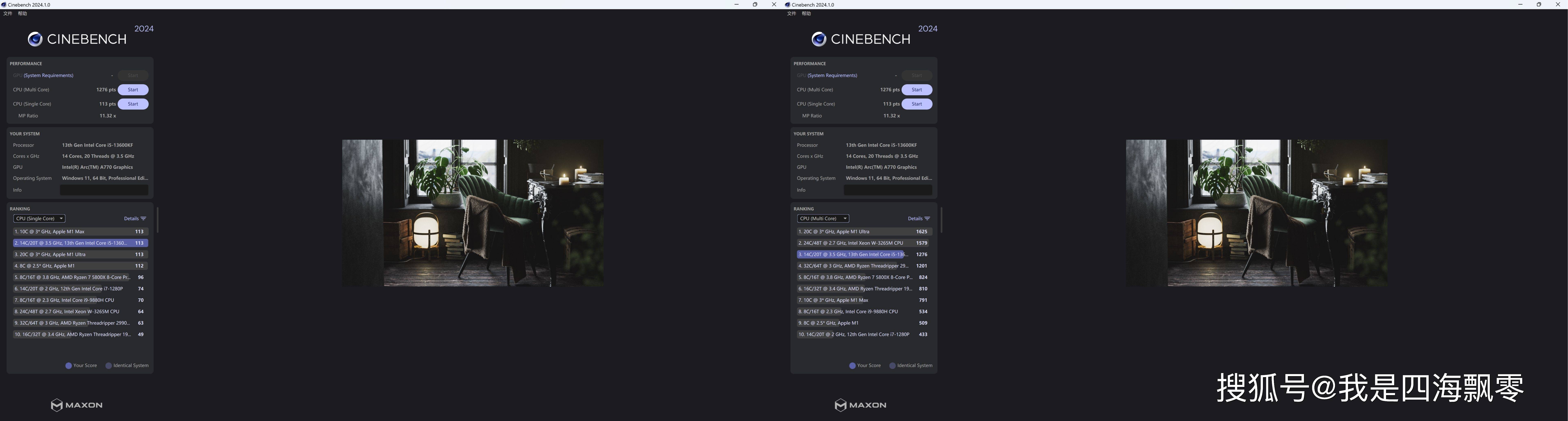Click the Info field in right window

[x=888, y=190]
